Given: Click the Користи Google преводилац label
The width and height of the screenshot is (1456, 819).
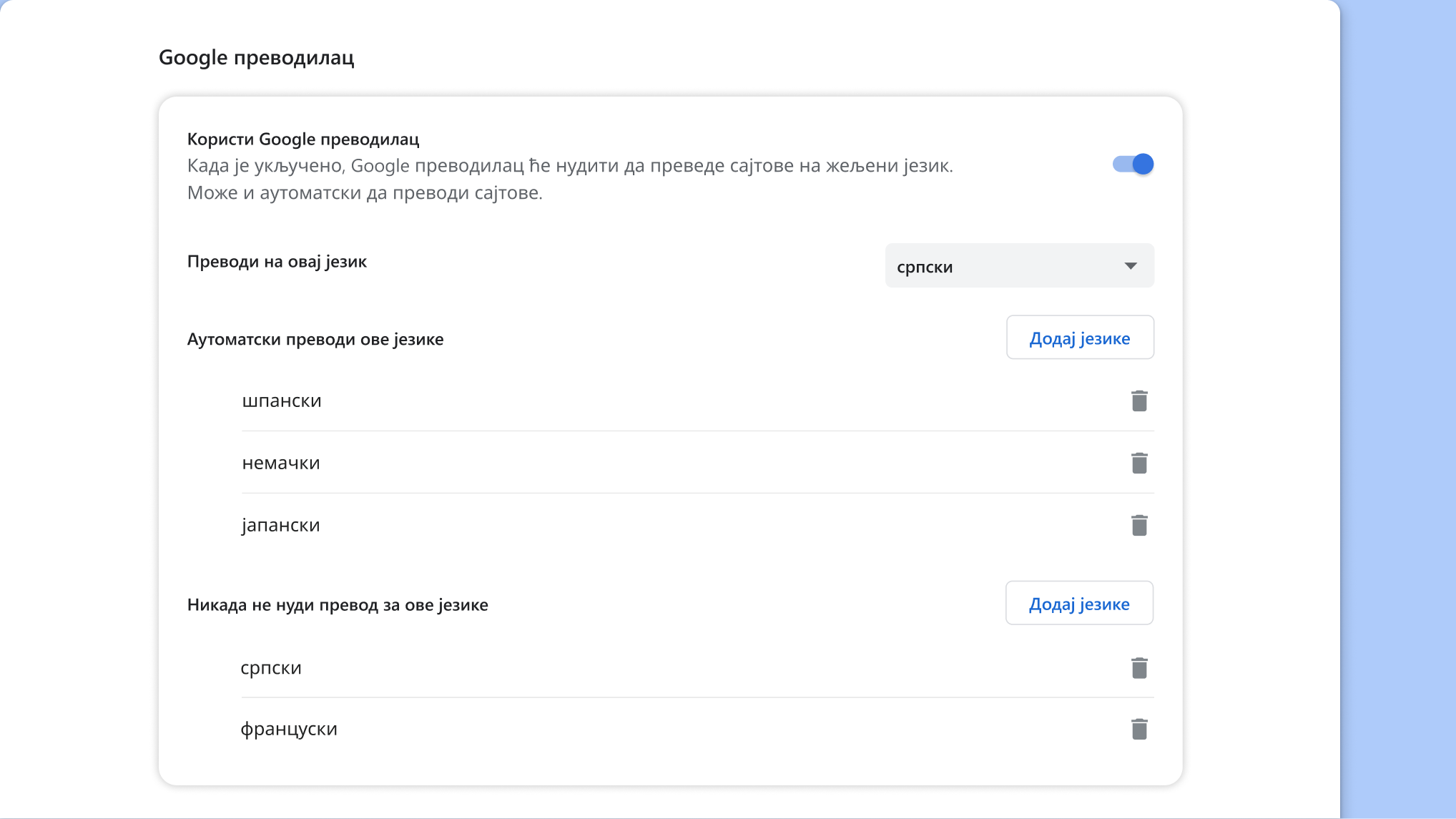Looking at the screenshot, I should (303, 139).
